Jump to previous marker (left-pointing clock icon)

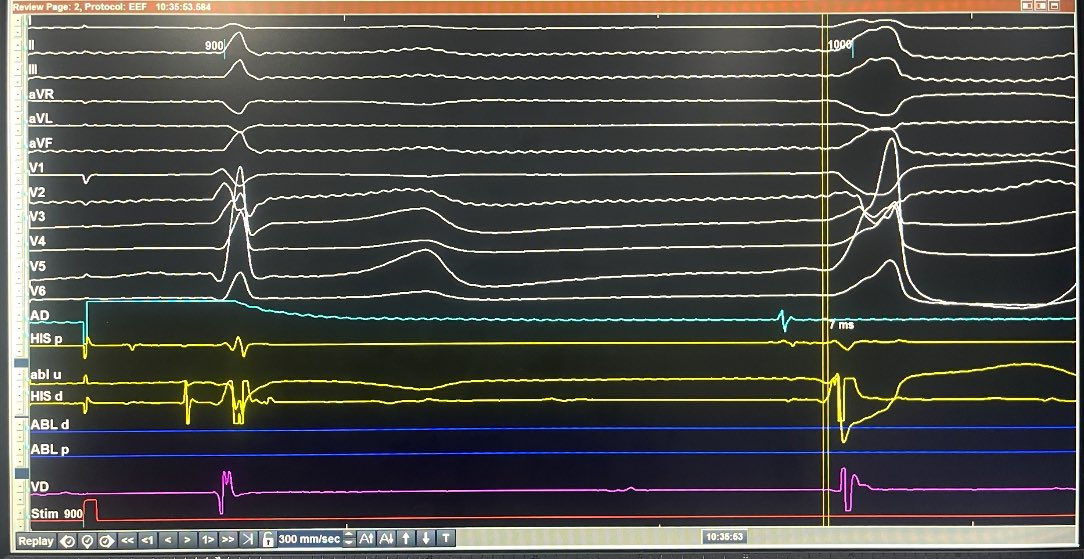68,540
